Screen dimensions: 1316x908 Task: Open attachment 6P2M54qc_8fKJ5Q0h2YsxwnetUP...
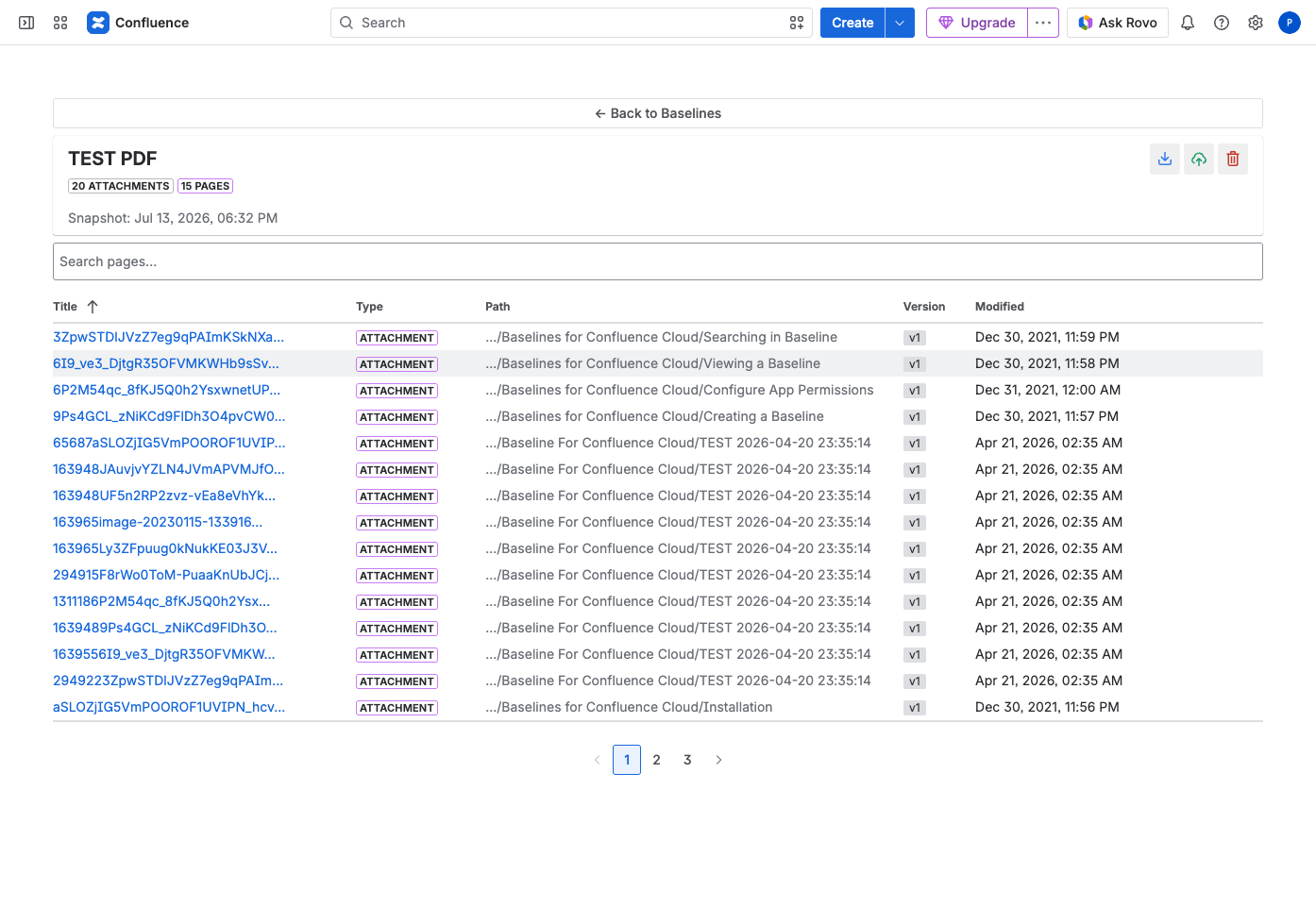click(x=166, y=390)
